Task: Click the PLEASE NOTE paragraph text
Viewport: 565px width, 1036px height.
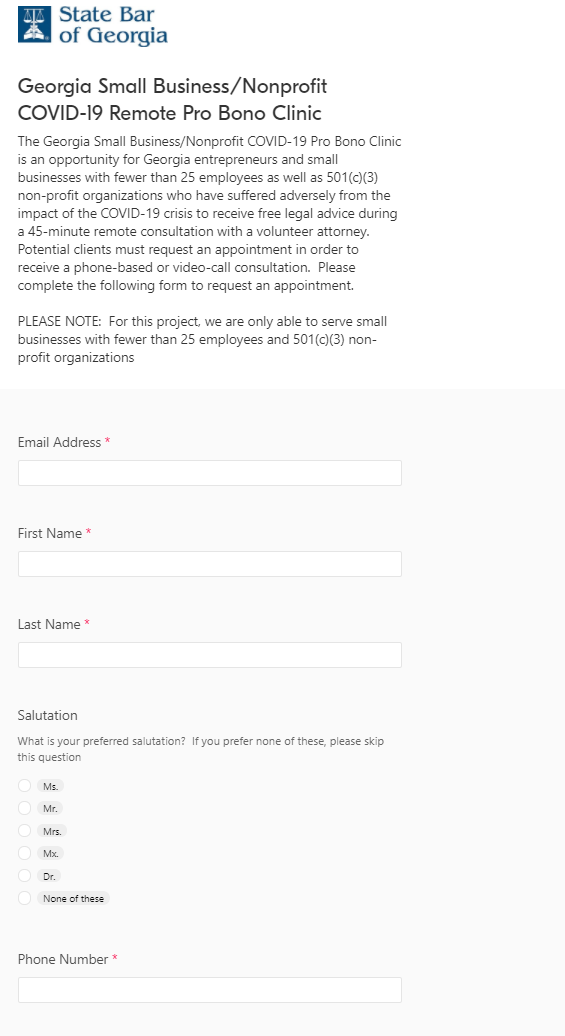Action: 202,340
